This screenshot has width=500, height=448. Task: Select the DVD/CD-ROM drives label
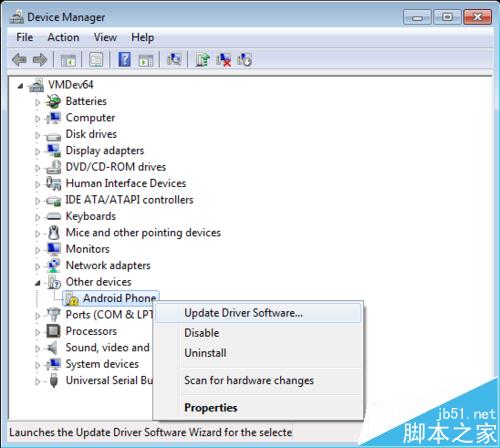pyautogui.click(x=116, y=167)
